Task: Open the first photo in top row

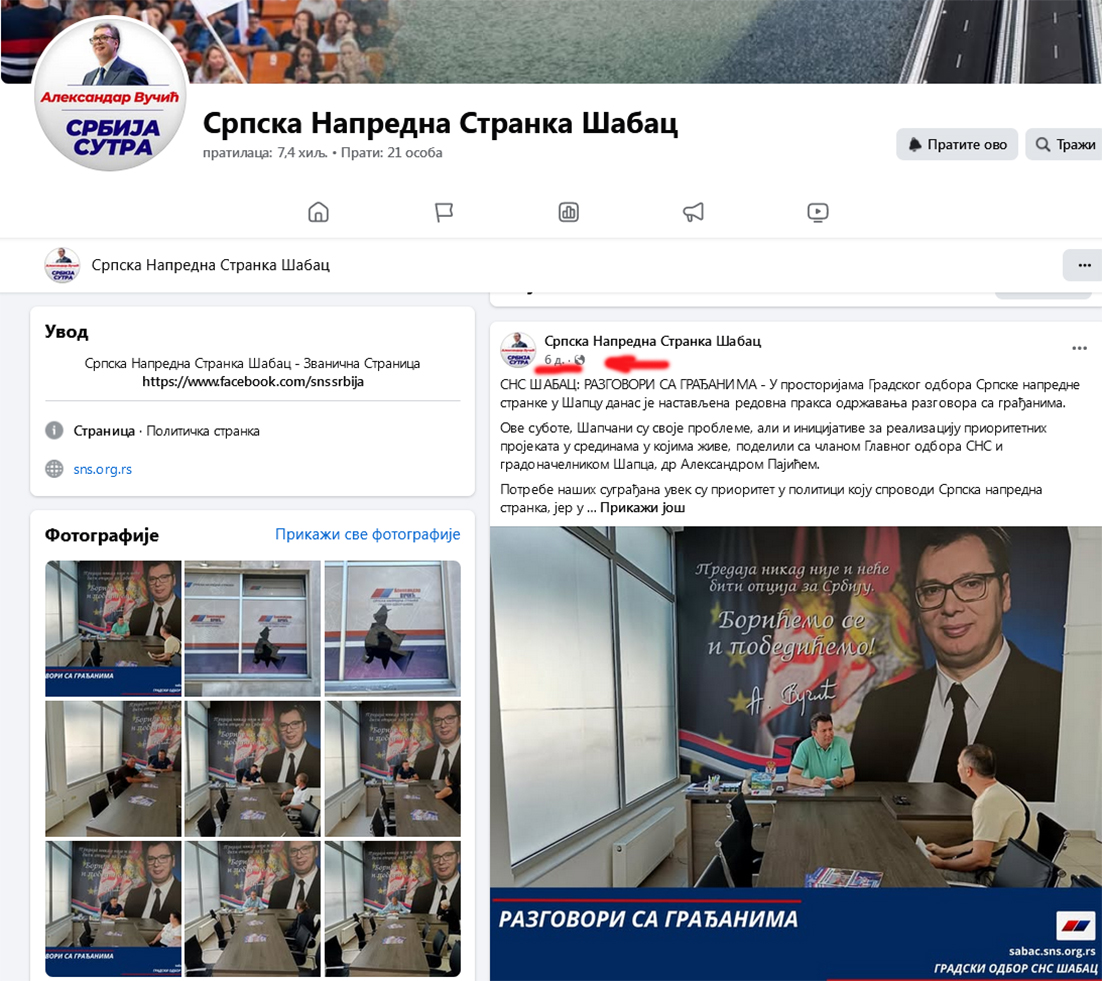Action: tap(113, 628)
